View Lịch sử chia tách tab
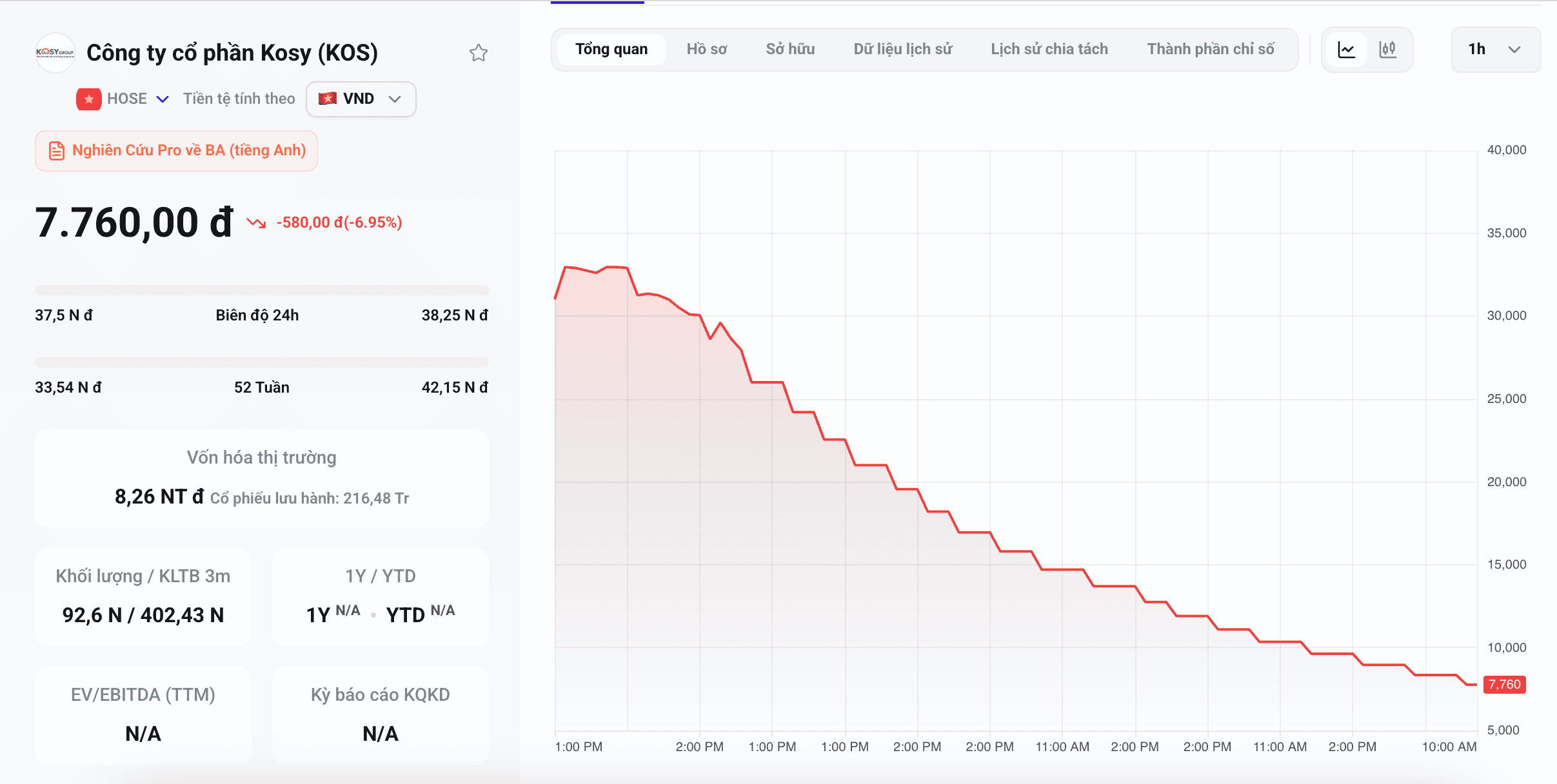 click(x=1049, y=50)
